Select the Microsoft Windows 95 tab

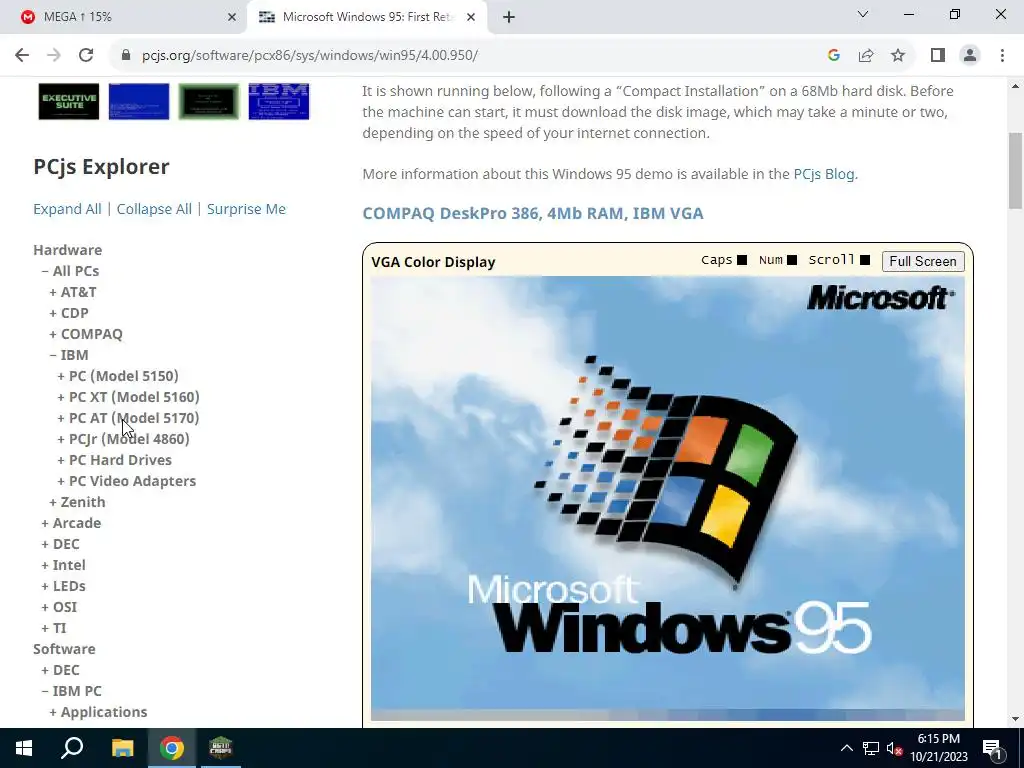pos(368,17)
